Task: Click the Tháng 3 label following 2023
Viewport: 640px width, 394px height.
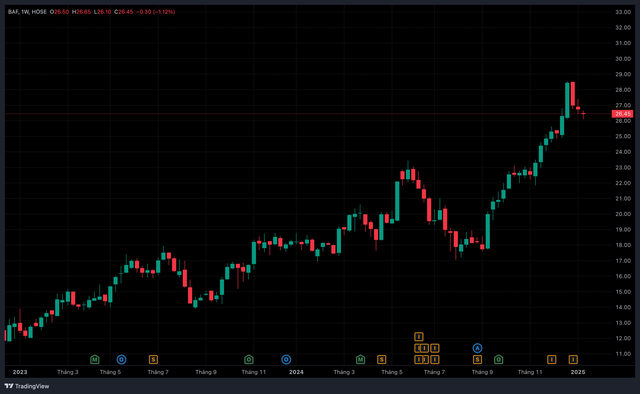Action: click(x=68, y=372)
